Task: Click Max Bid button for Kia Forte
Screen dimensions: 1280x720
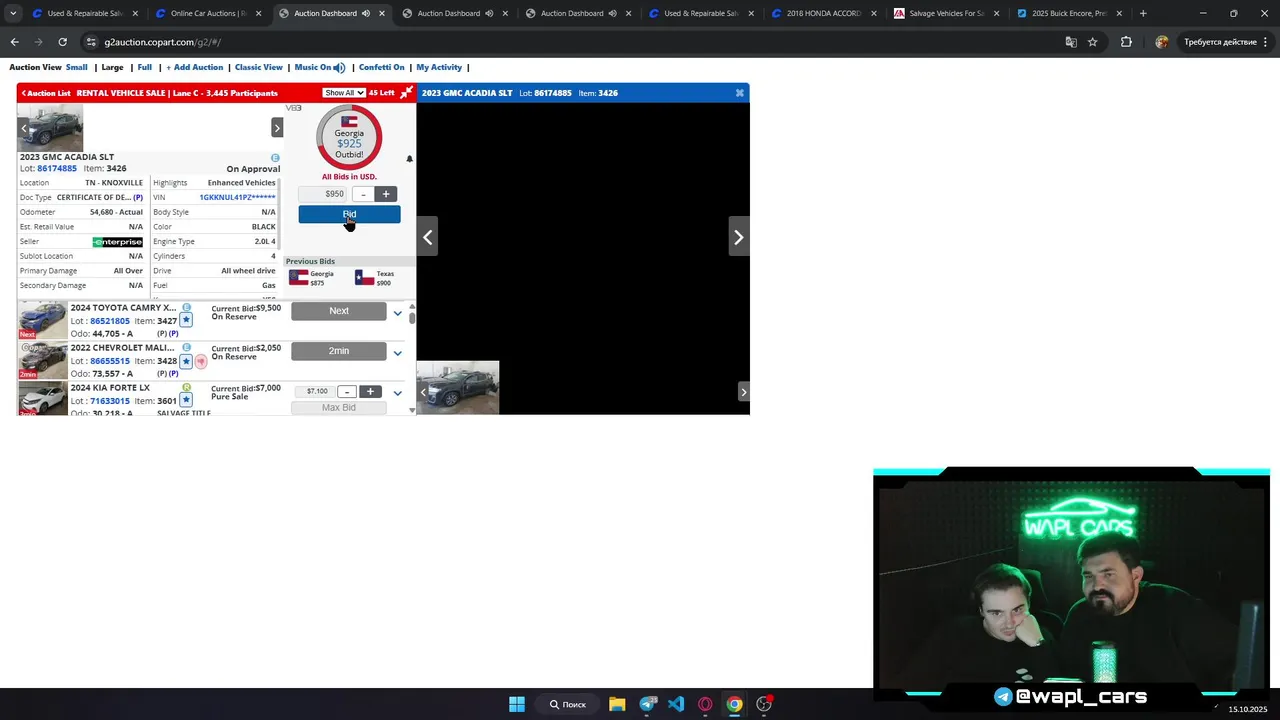Action: [x=339, y=408]
